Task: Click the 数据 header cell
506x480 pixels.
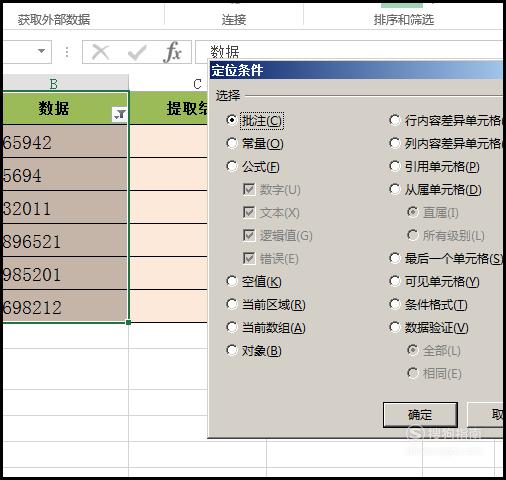Action: pos(66,108)
